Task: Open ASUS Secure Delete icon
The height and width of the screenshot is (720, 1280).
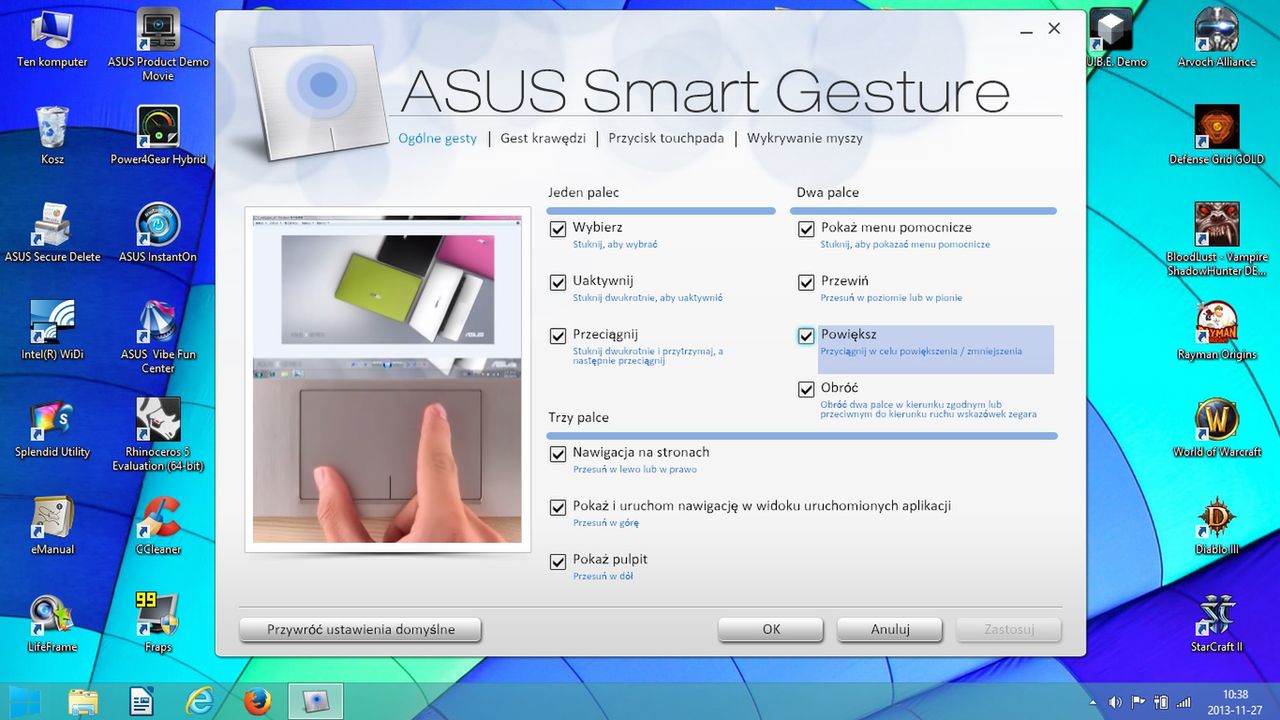Action: [52, 232]
